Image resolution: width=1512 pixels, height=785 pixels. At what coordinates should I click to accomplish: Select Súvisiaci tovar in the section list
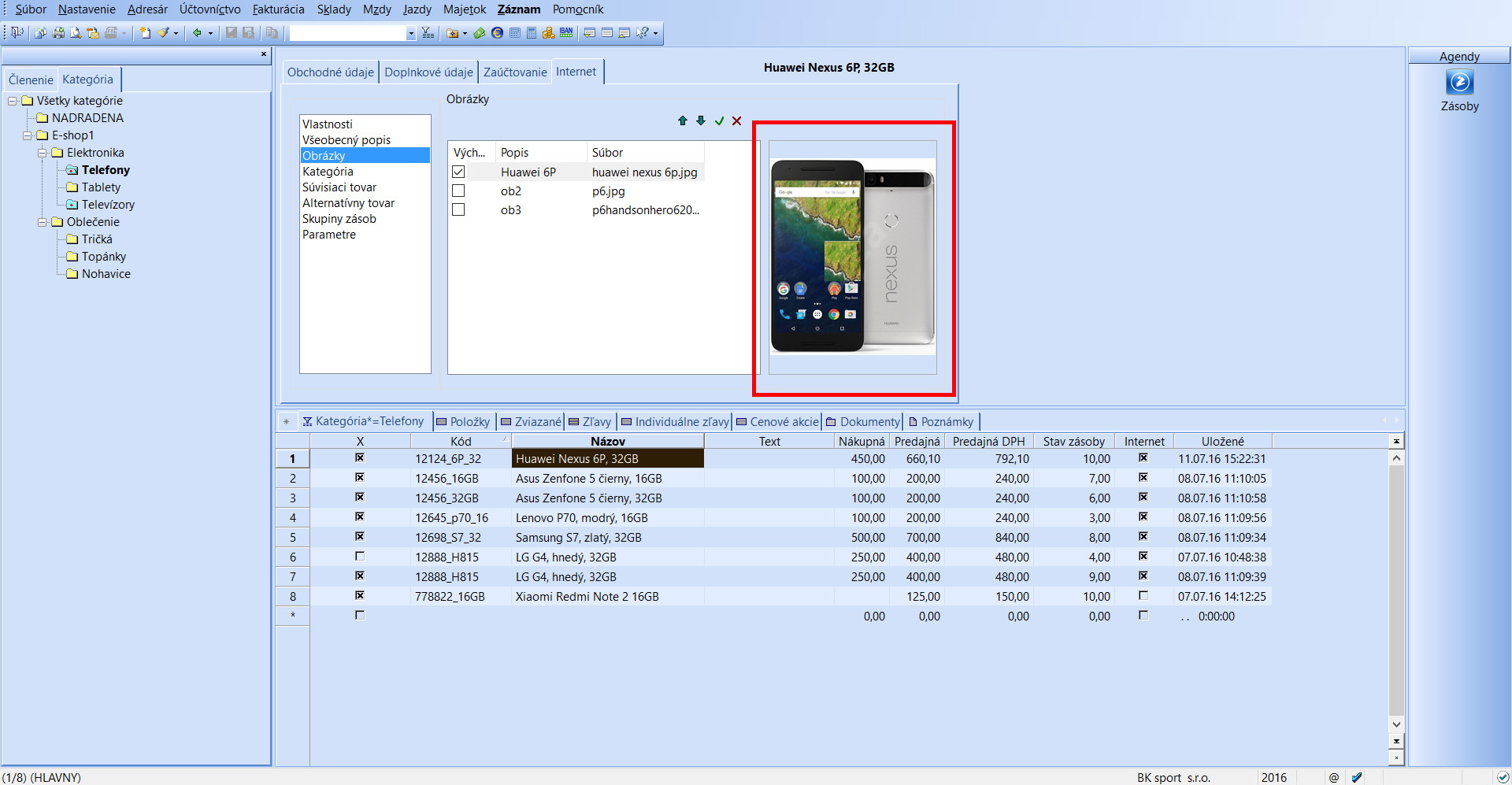(339, 187)
